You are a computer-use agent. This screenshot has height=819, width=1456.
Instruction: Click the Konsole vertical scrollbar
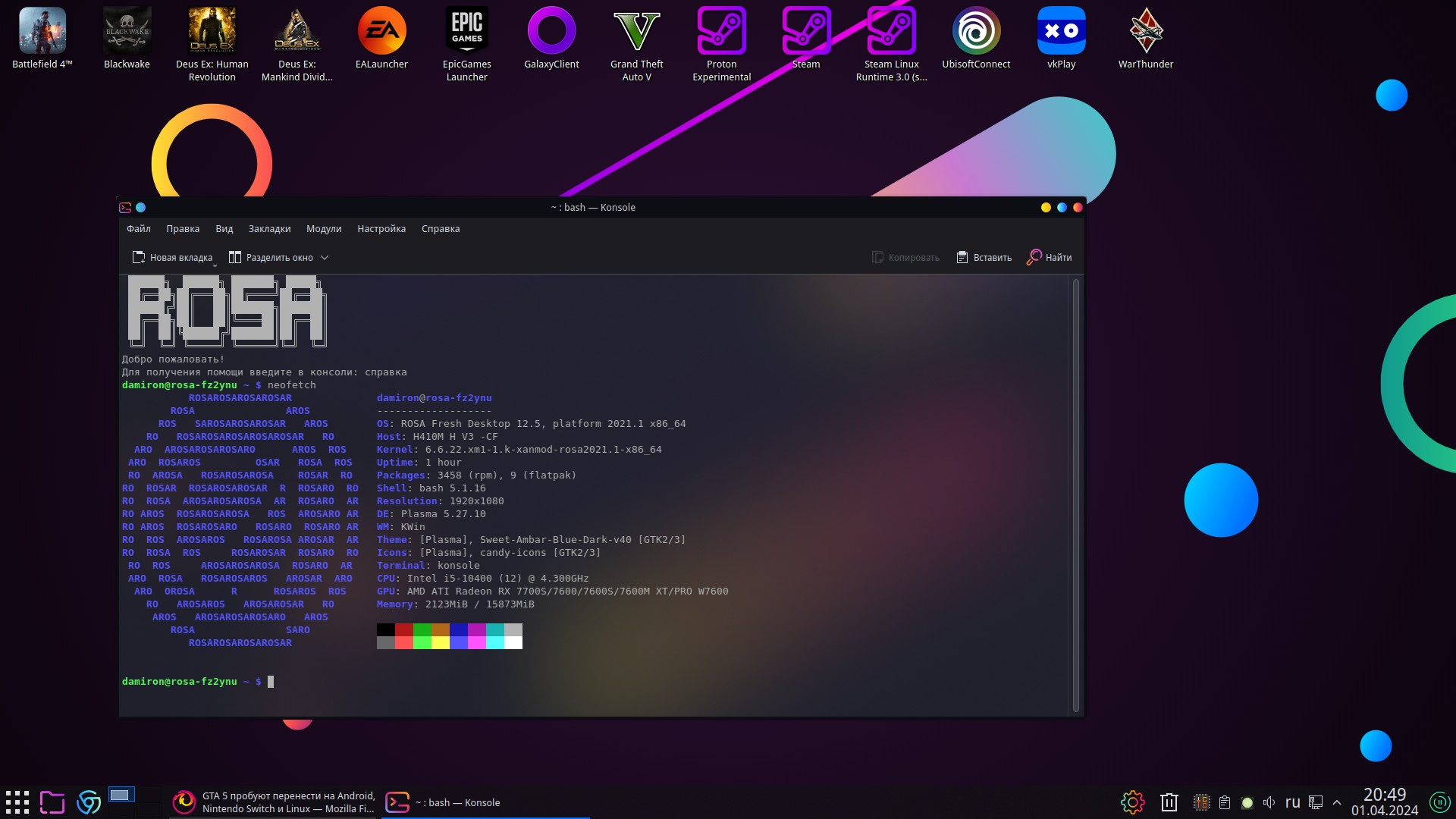coord(1075,495)
